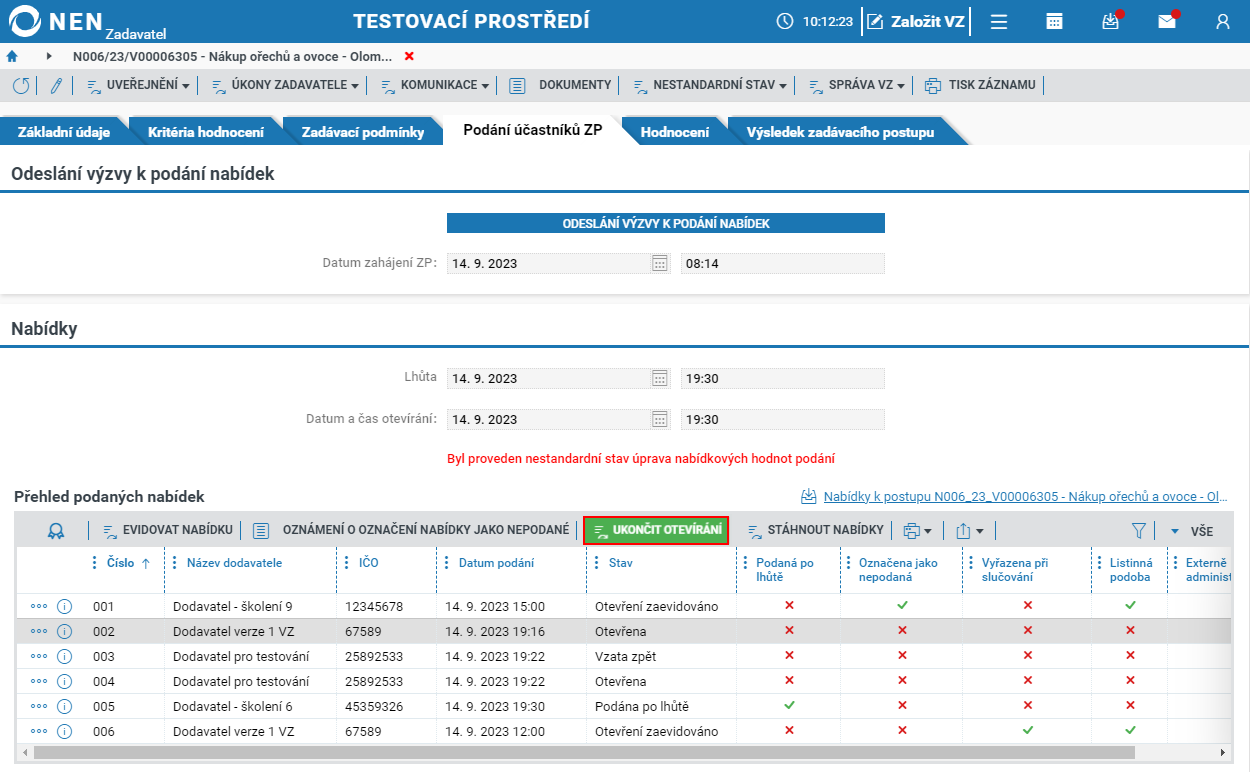Click the Datum zahájení ZP time field 08:14

(x=783, y=263)
